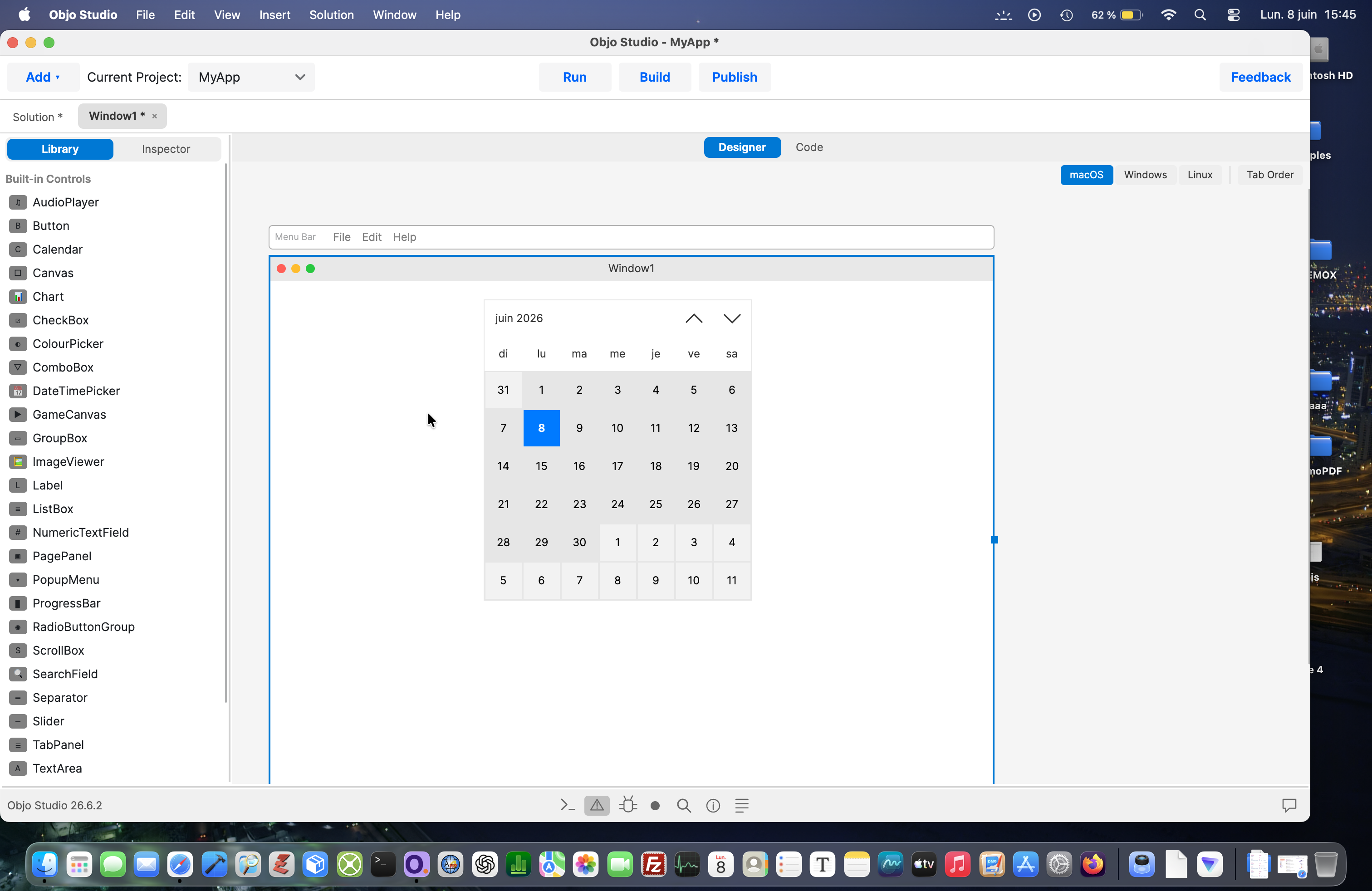Select the ImageViewer control icon
Image resolution: width=1372 pixels, height=891 pixels.
pyautogui.click(x=18, y=462)
